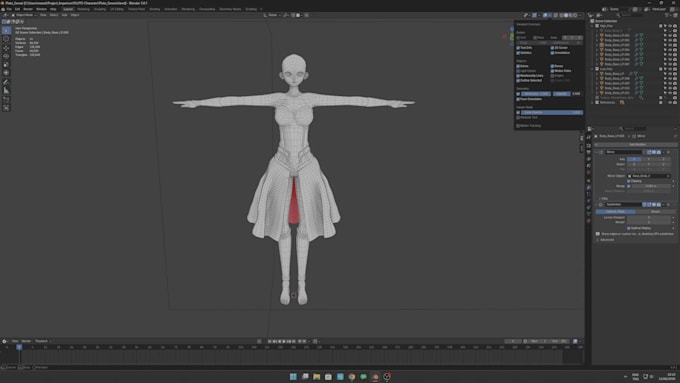This screenshot has height=383, width=680.
Task: Switch viewport to solid shading
Action: coord(566,15)
